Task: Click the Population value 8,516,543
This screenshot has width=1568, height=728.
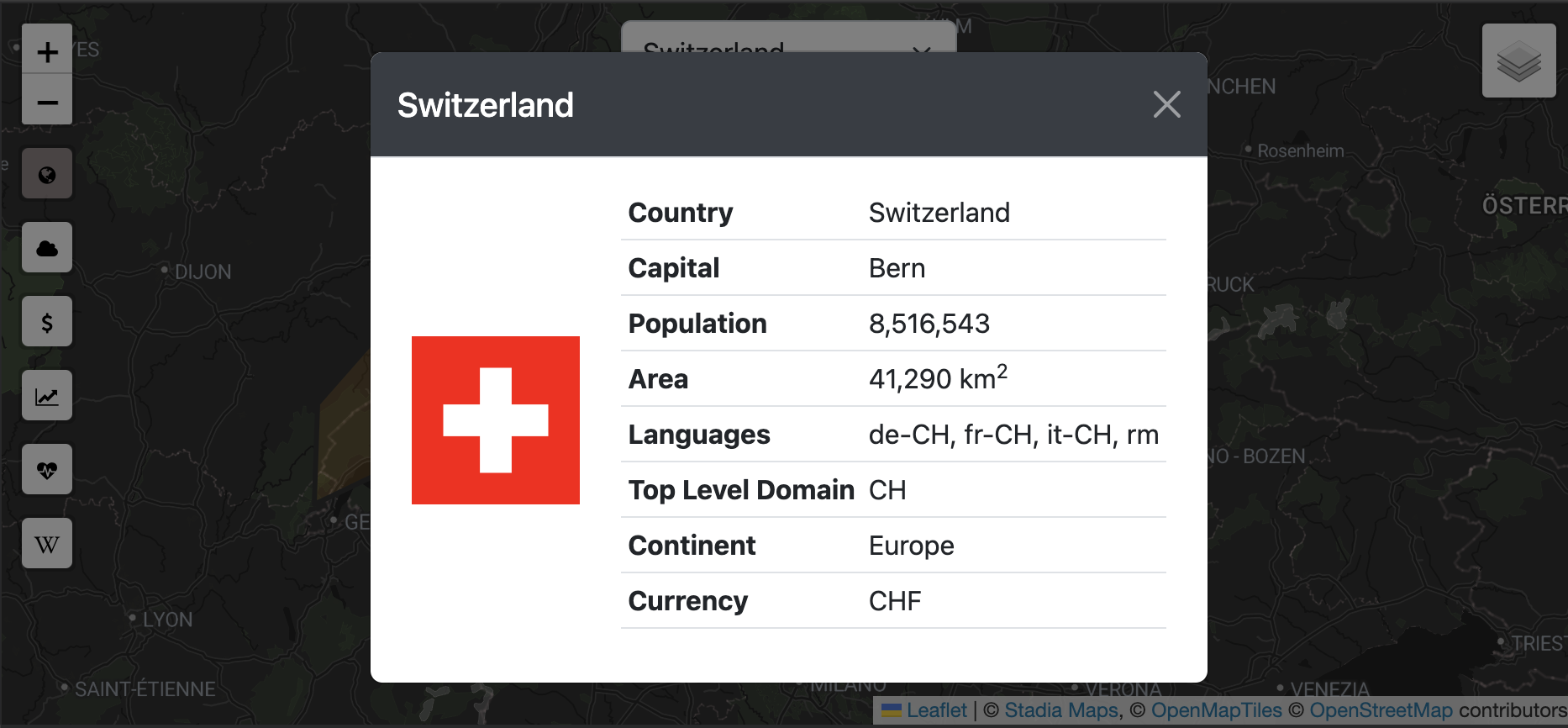Action: [x=929, y=324]
